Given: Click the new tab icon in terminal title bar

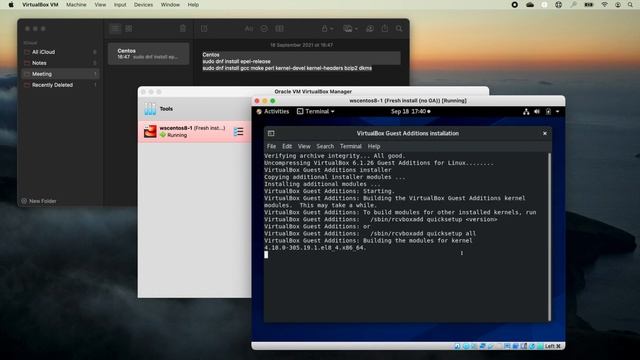Looking at the screenshot, I should [x=271, y=133].
